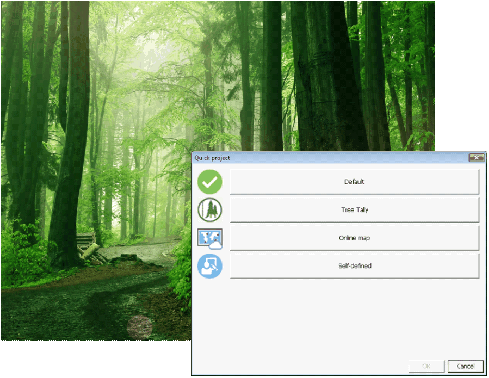Open the Default quick project
The height and width of the screenshot is (378, 489).
click(354, 182)
